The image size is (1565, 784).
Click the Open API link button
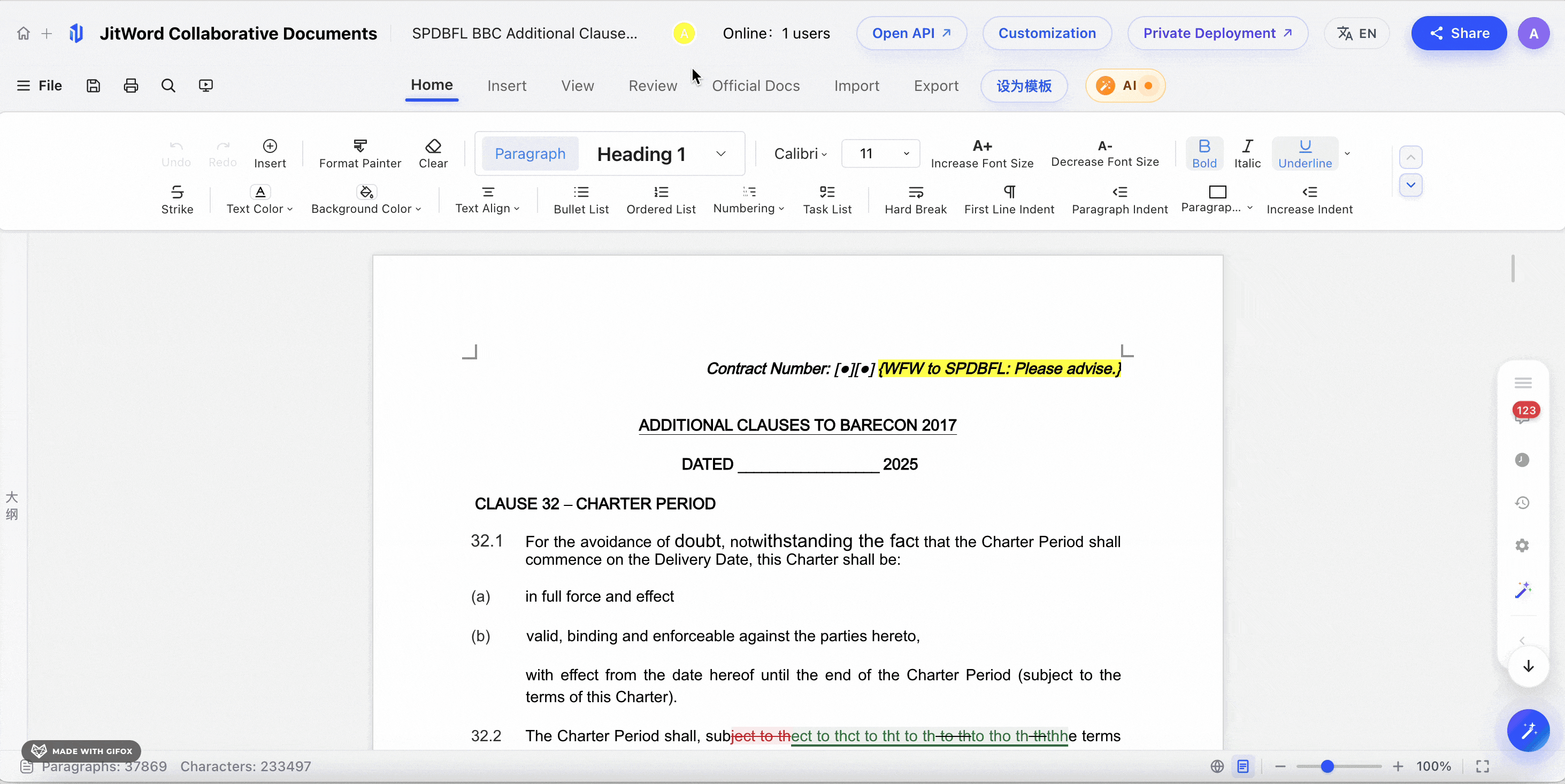click(911, 33)
